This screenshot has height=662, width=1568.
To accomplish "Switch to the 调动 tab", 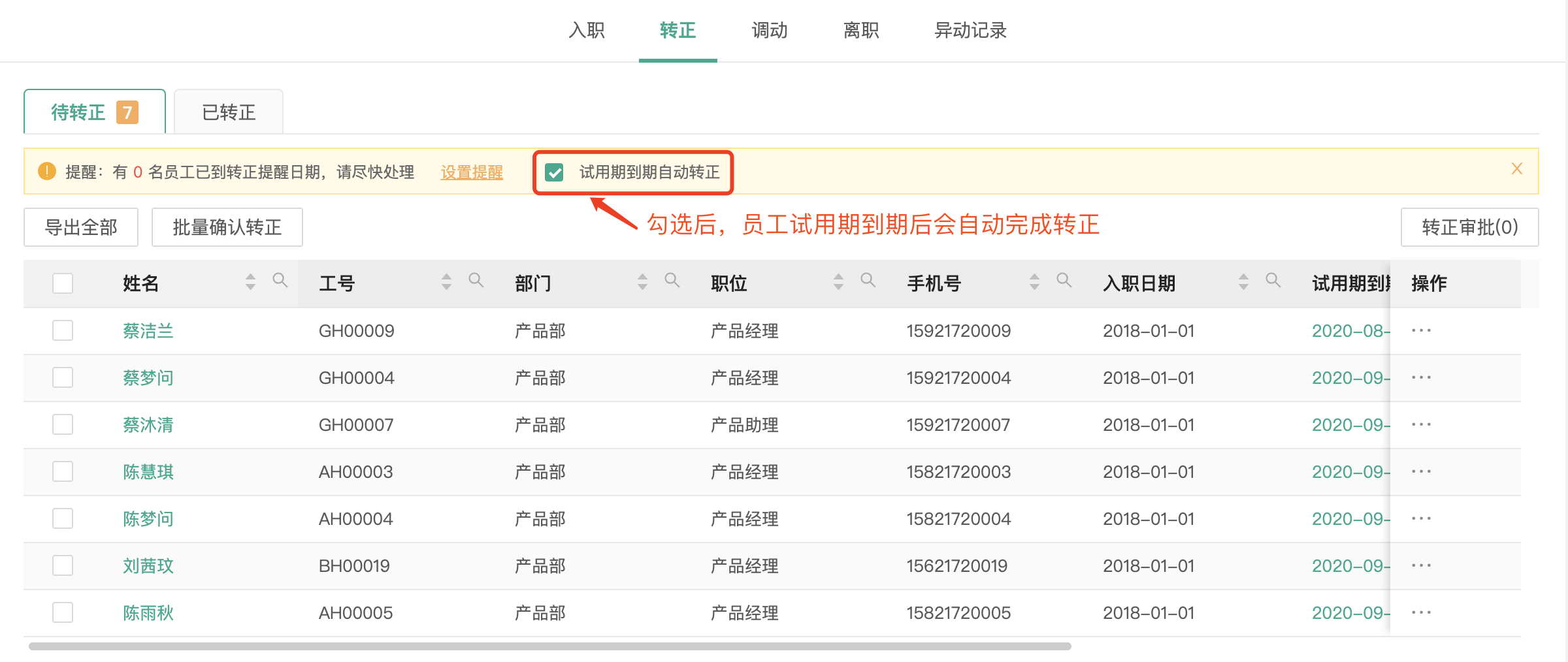I will point(770,30).
